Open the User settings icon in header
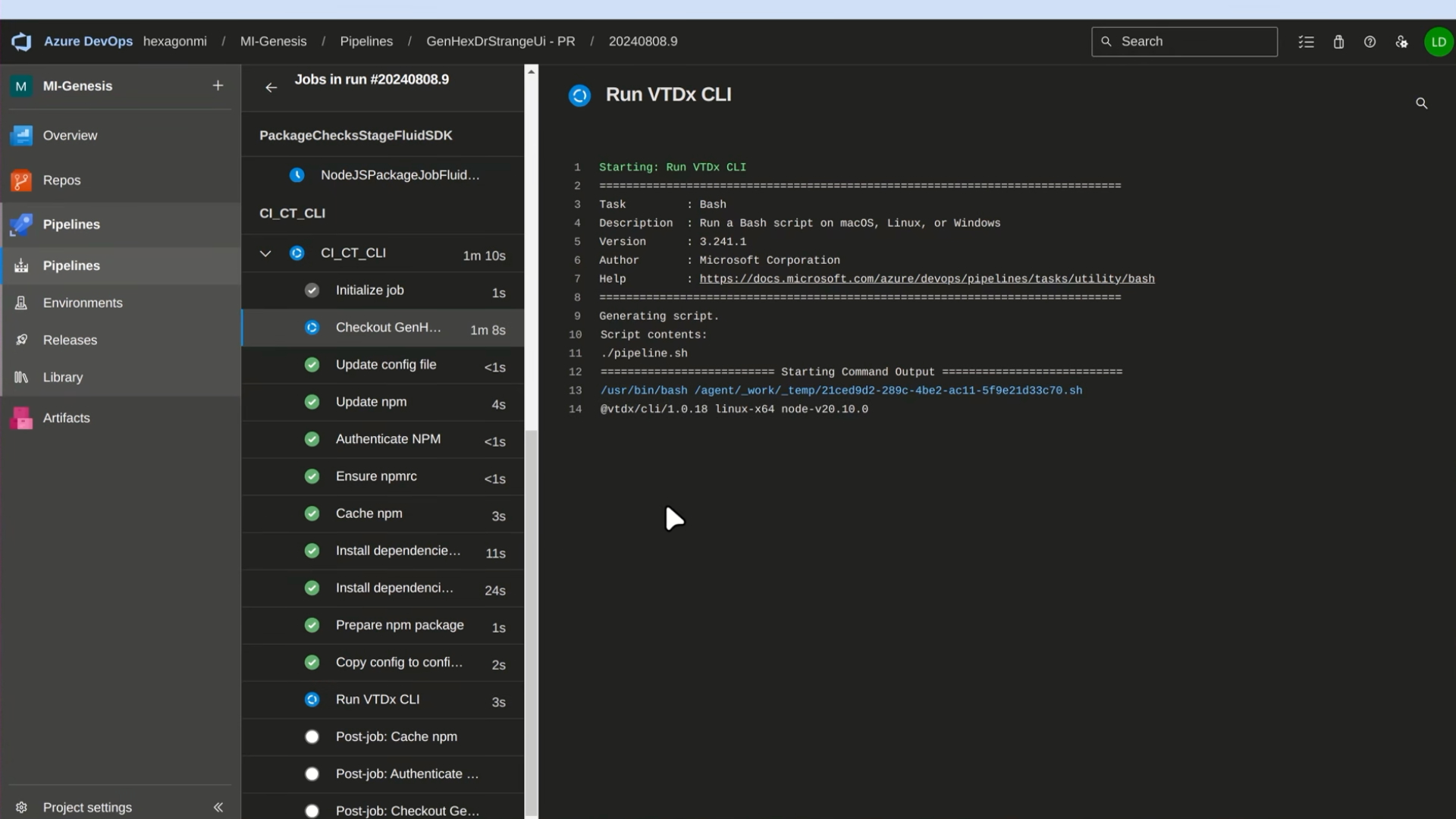This screenshot has width=1456, height=819. tap(1401, 42)
